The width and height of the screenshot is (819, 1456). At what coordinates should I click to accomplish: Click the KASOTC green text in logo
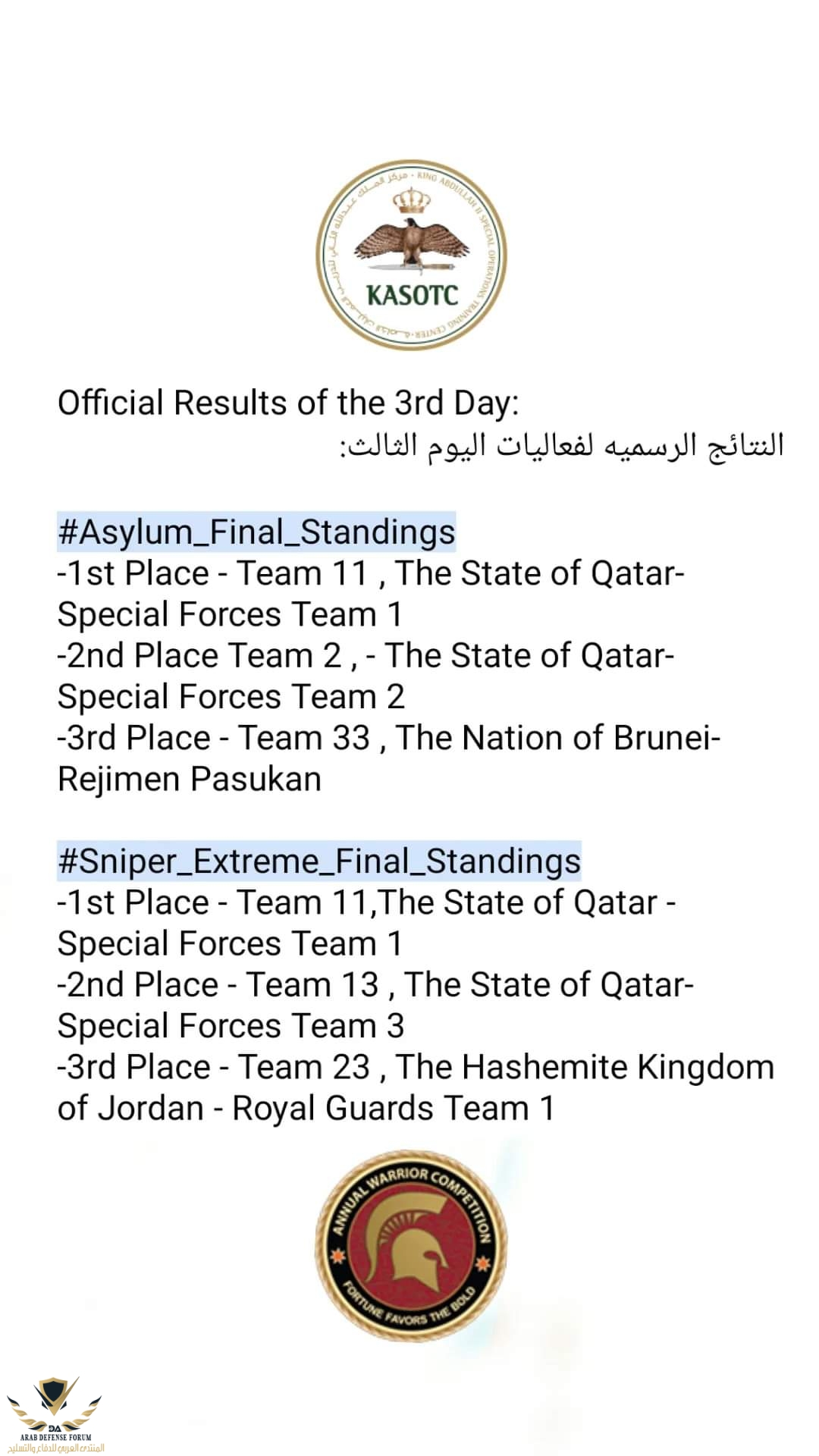click(412, 295)
